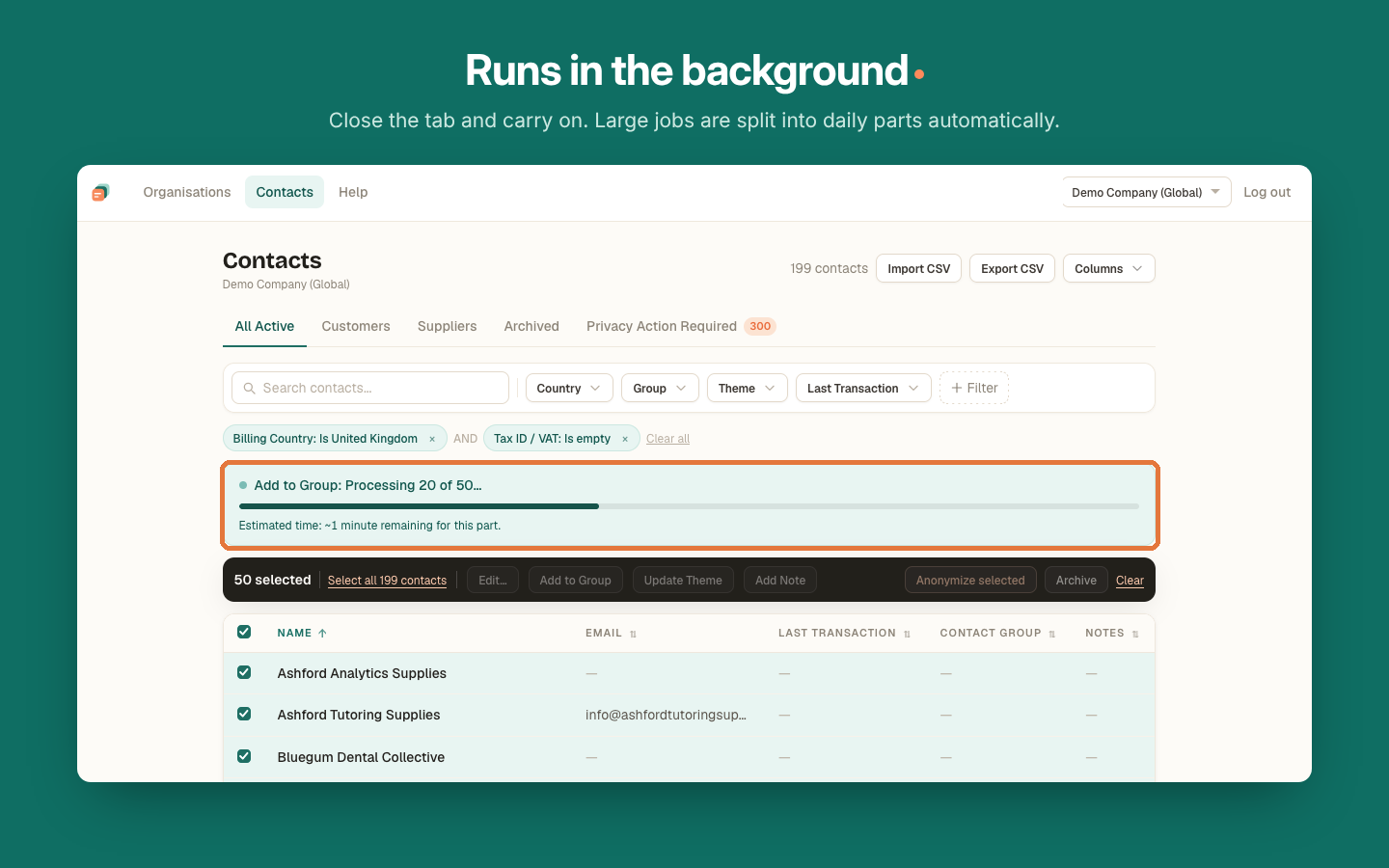Click the Import CSV button
Viewport: 1389px width, 868px height.
pyautogui.click(x=918, y=268)
